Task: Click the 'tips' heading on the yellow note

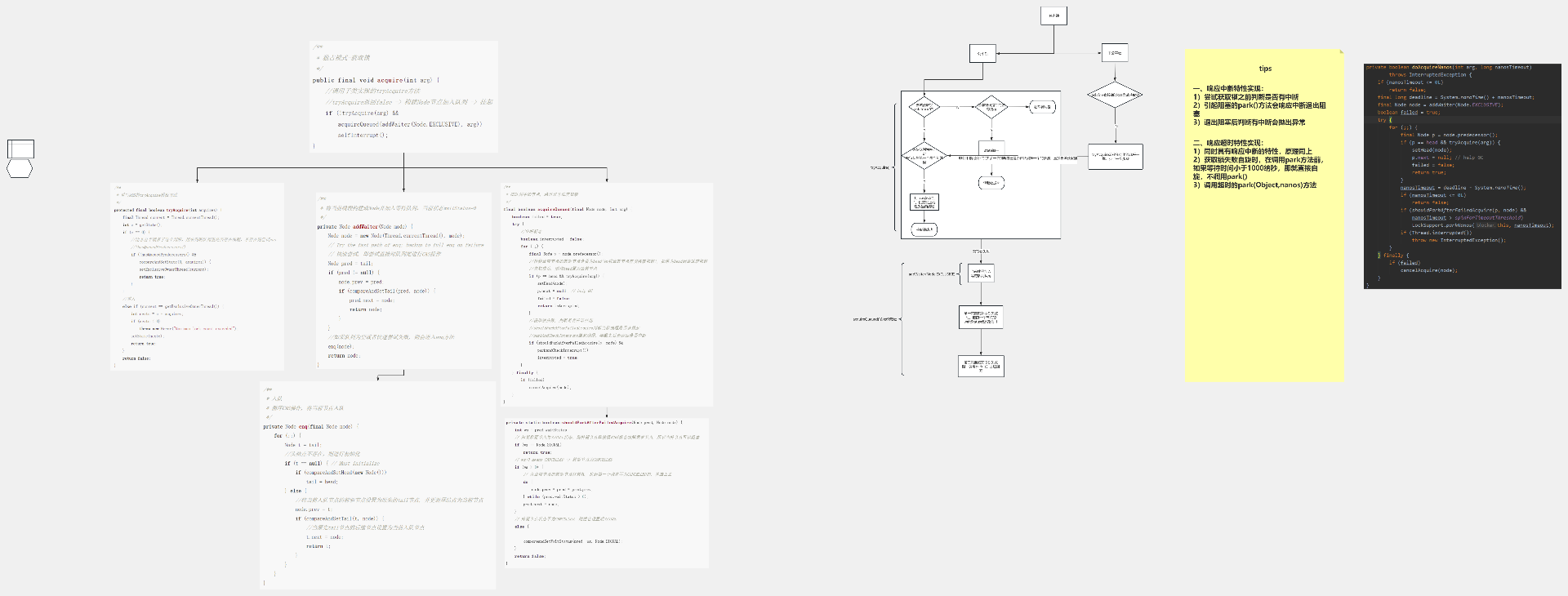Action: tap(1264, 69)
